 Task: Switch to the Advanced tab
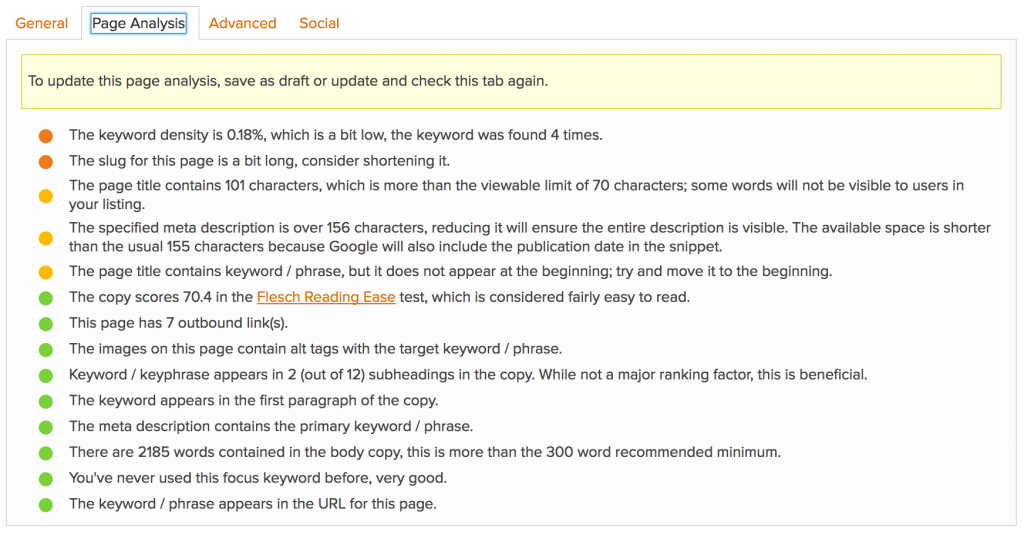point(242,24)
